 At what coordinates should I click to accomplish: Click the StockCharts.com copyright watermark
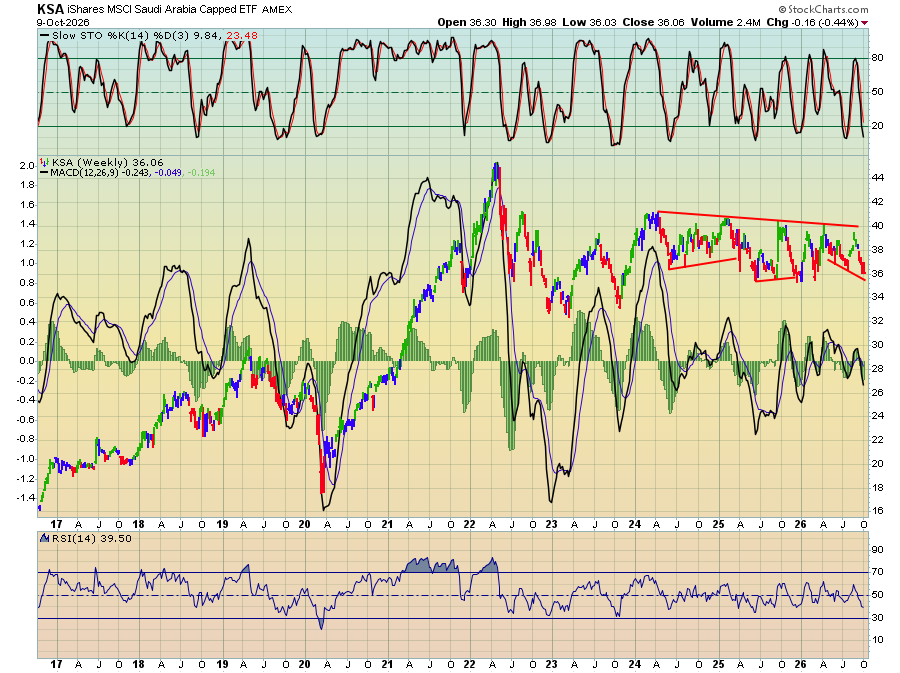[823, 9]
